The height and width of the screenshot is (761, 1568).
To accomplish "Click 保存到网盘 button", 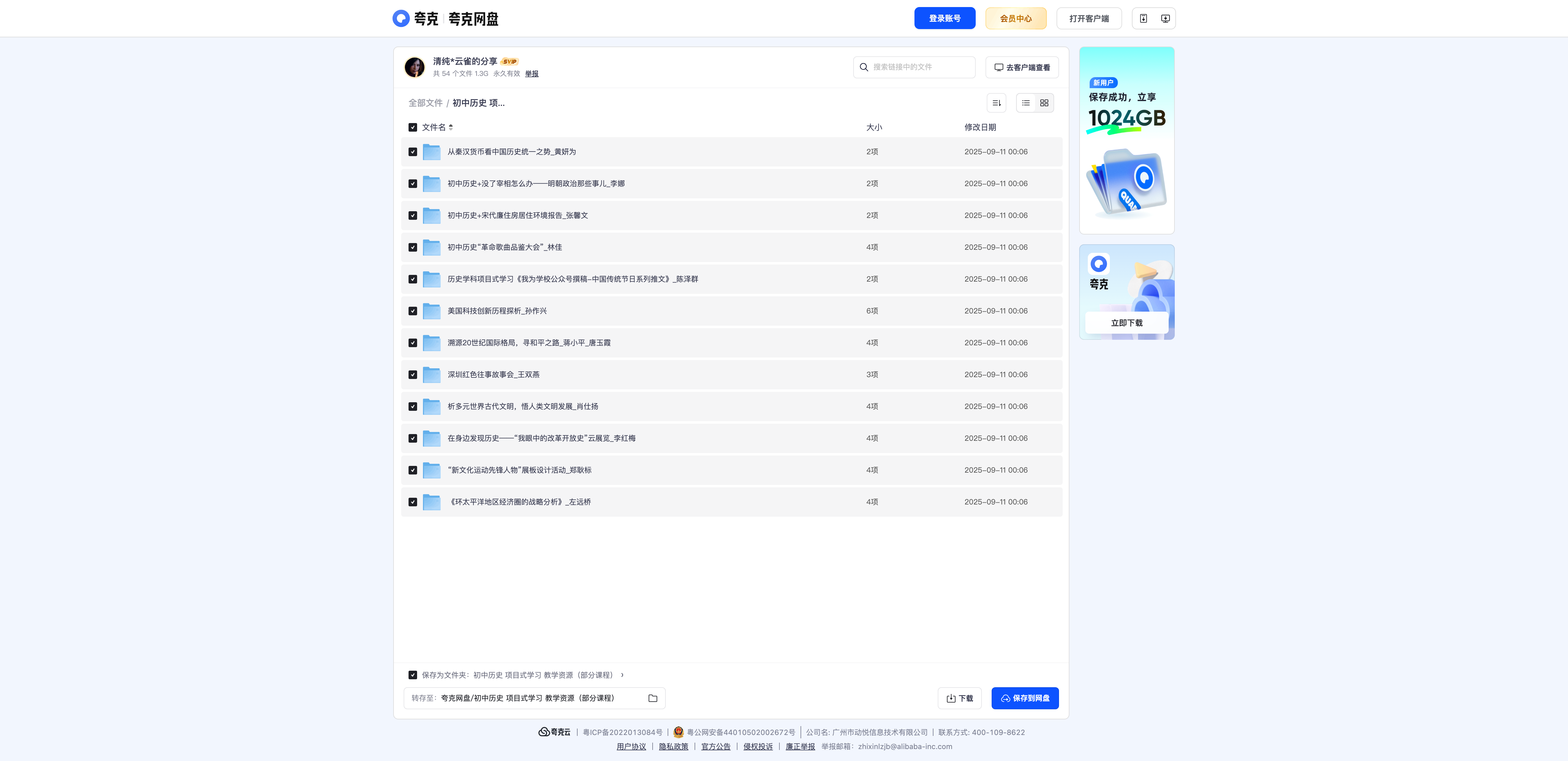I will (1025, 698).
